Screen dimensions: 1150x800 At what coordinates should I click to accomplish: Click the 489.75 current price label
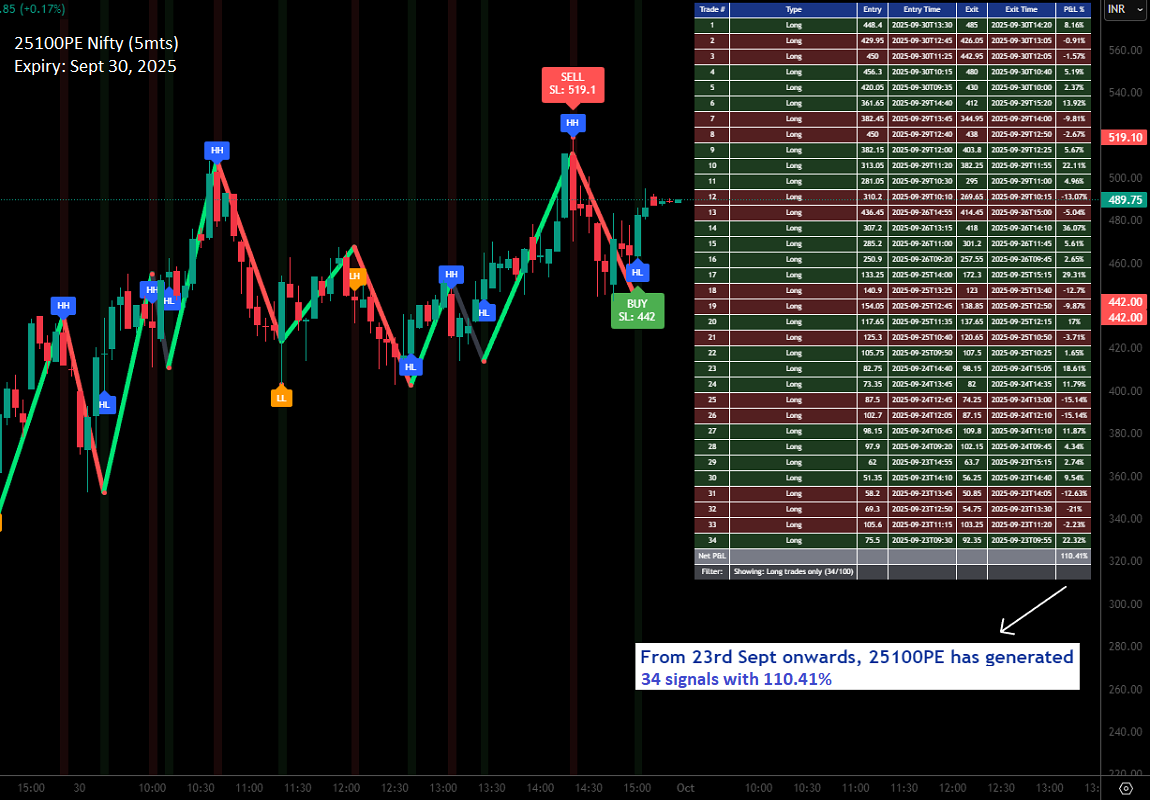coord(1123,200)
